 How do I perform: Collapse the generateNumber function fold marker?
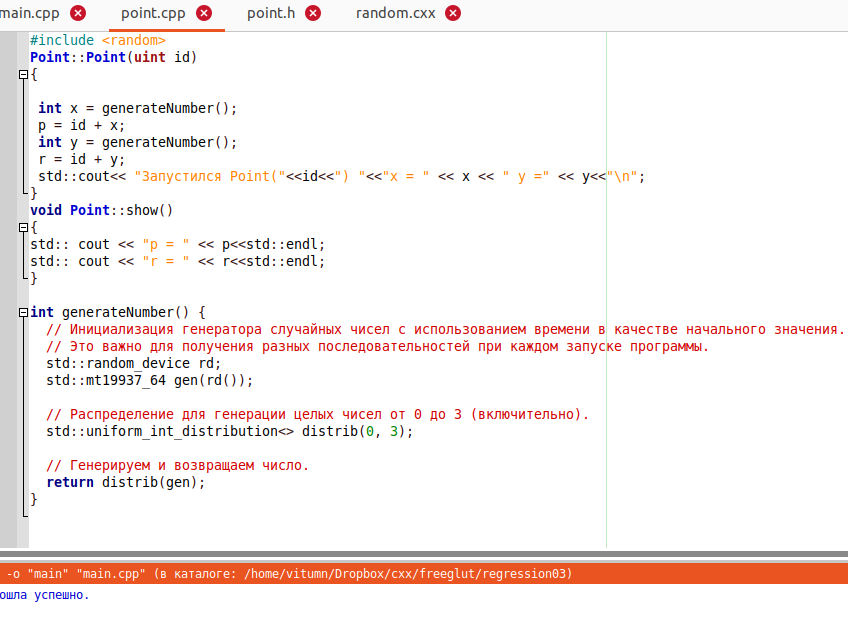click(x=23, y=313)
